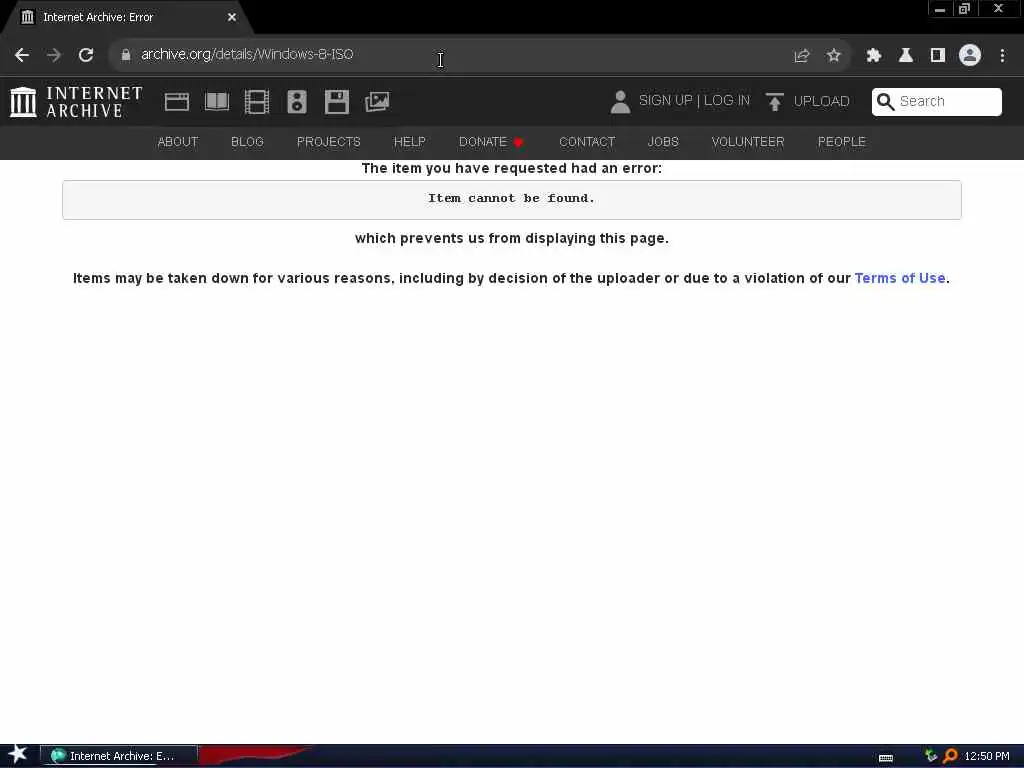Open the DONATE menu item
This screenshot has width=1024, height=768.
(x=491, y=142)
